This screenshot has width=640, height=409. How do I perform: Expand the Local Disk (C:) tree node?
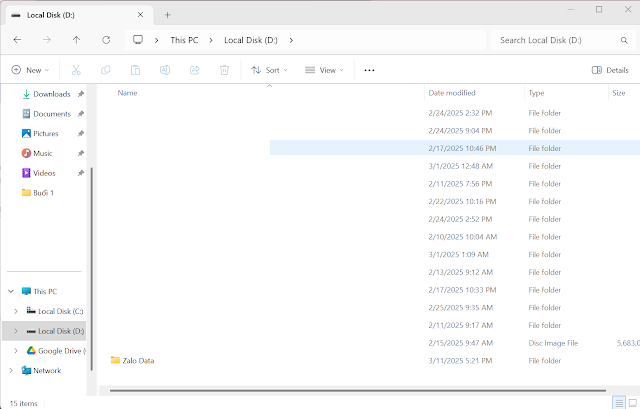(x=15, y=311)
